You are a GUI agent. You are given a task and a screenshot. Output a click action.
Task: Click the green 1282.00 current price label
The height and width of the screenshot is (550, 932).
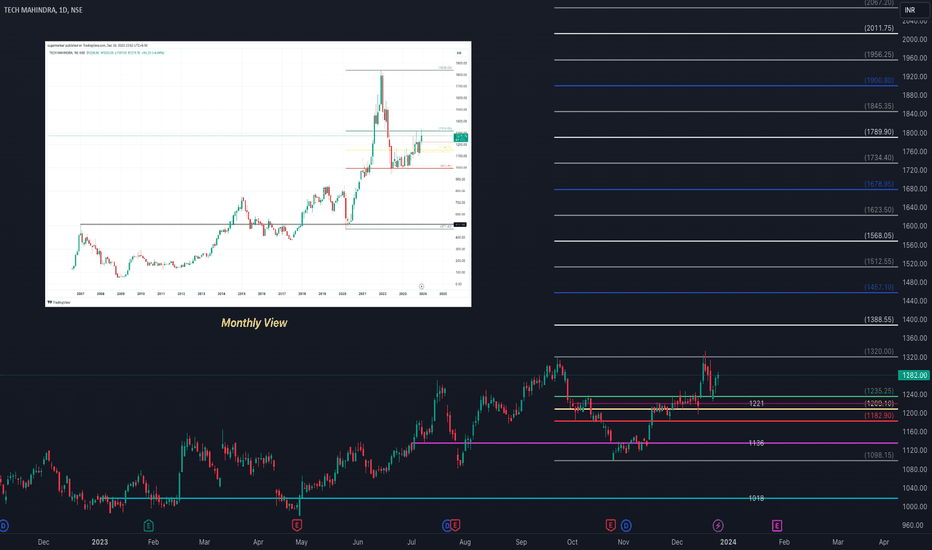914,375
